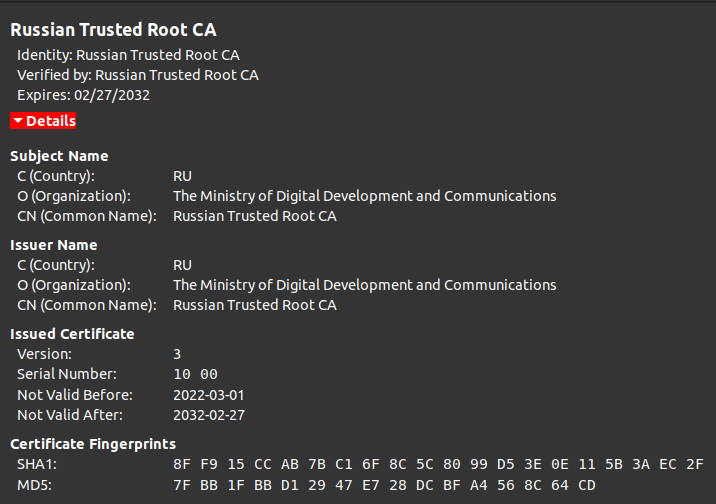Click the Subject Name country value RU
The width and height of the screenshot is (716, 504).
point(182,176)
